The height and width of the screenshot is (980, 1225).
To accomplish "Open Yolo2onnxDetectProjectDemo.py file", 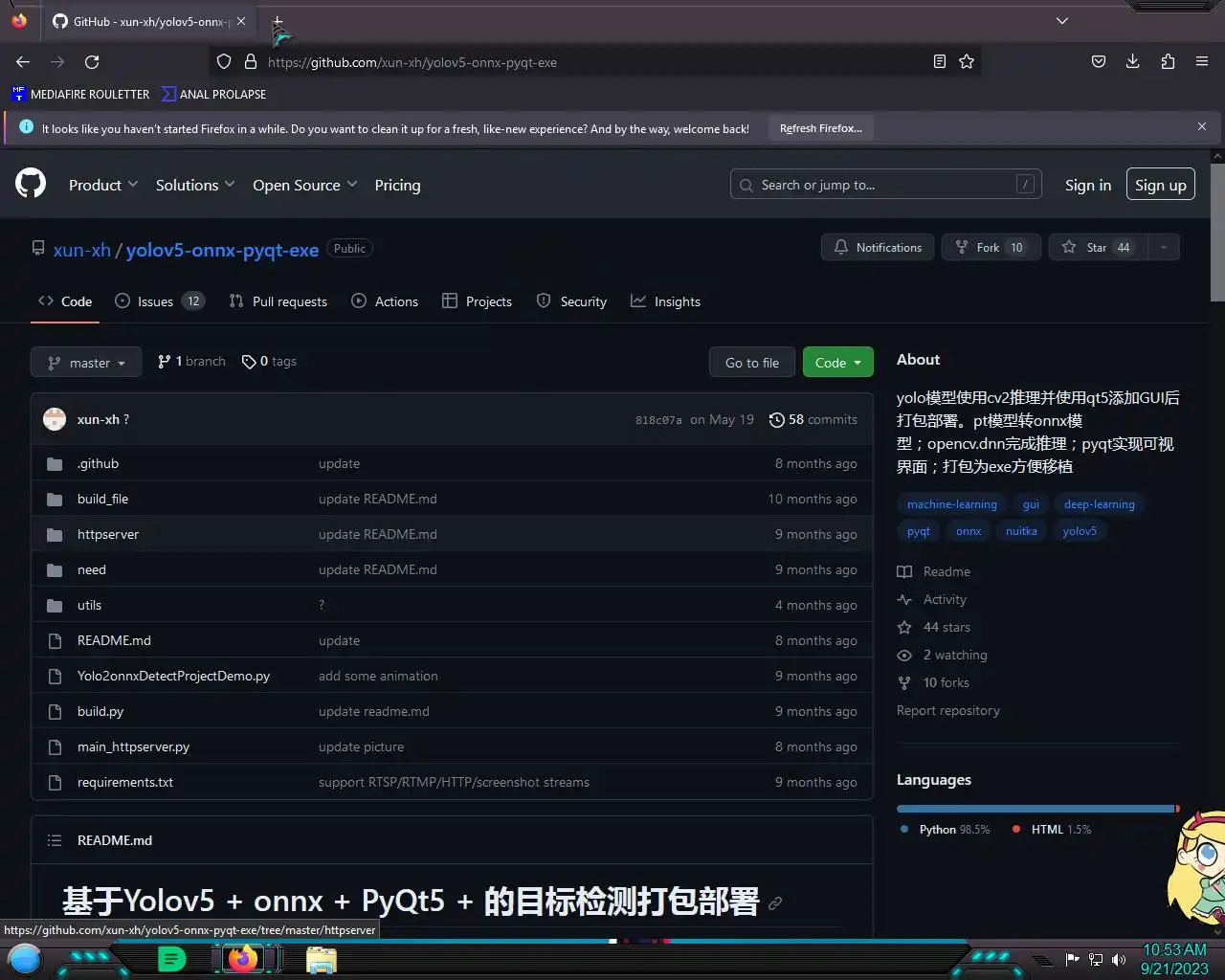I will [173, 676].
